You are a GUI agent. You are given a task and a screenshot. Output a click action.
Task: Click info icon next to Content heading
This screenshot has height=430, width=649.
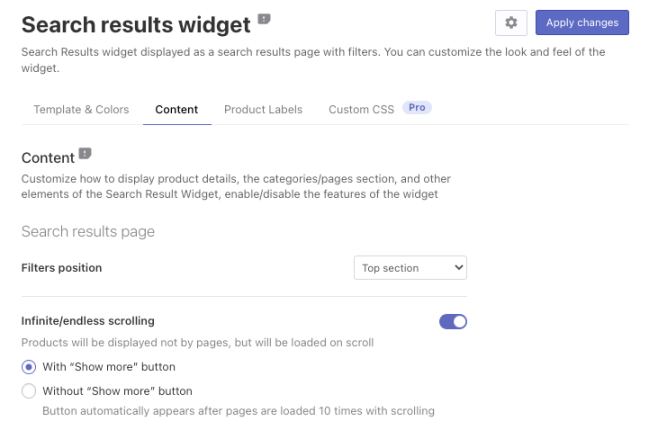[x=85, y=154]
